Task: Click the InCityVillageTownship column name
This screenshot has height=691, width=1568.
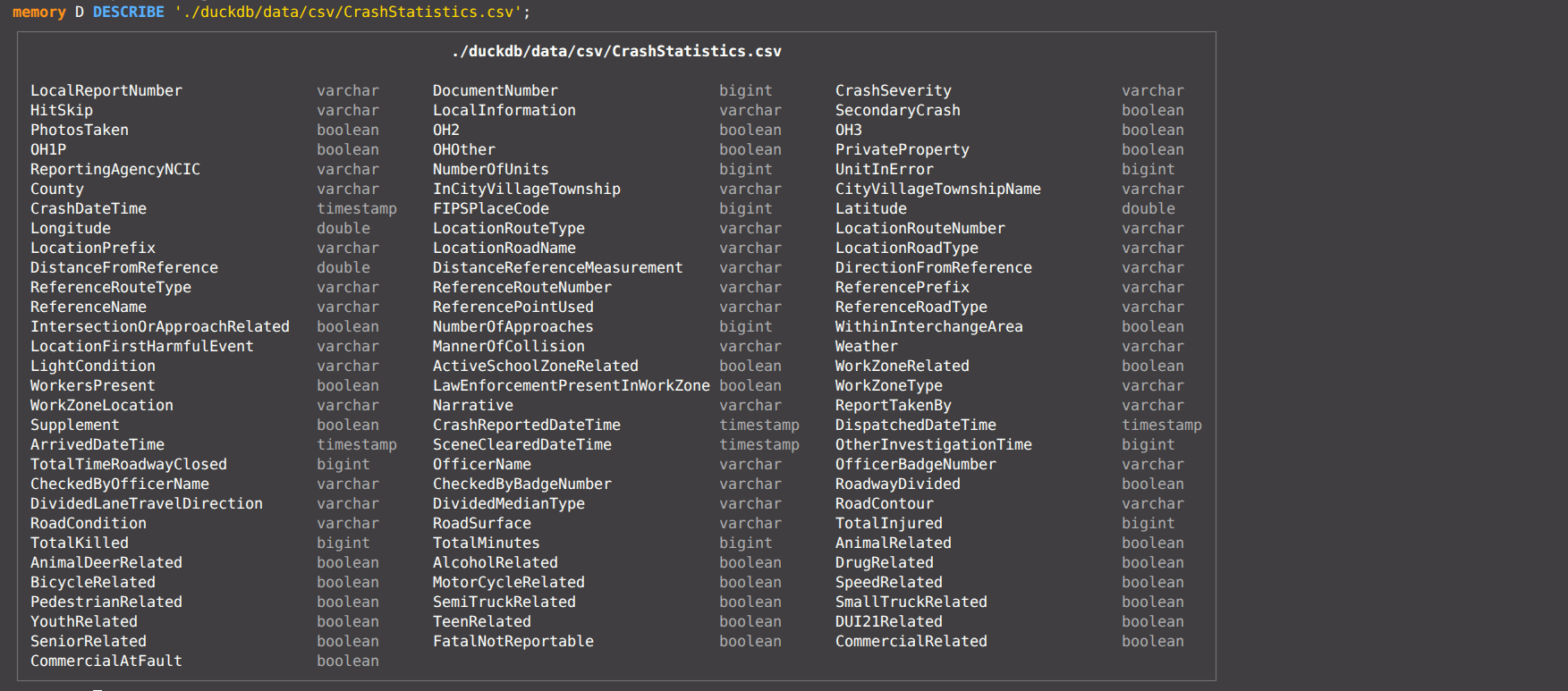Action: click(527, 190)
